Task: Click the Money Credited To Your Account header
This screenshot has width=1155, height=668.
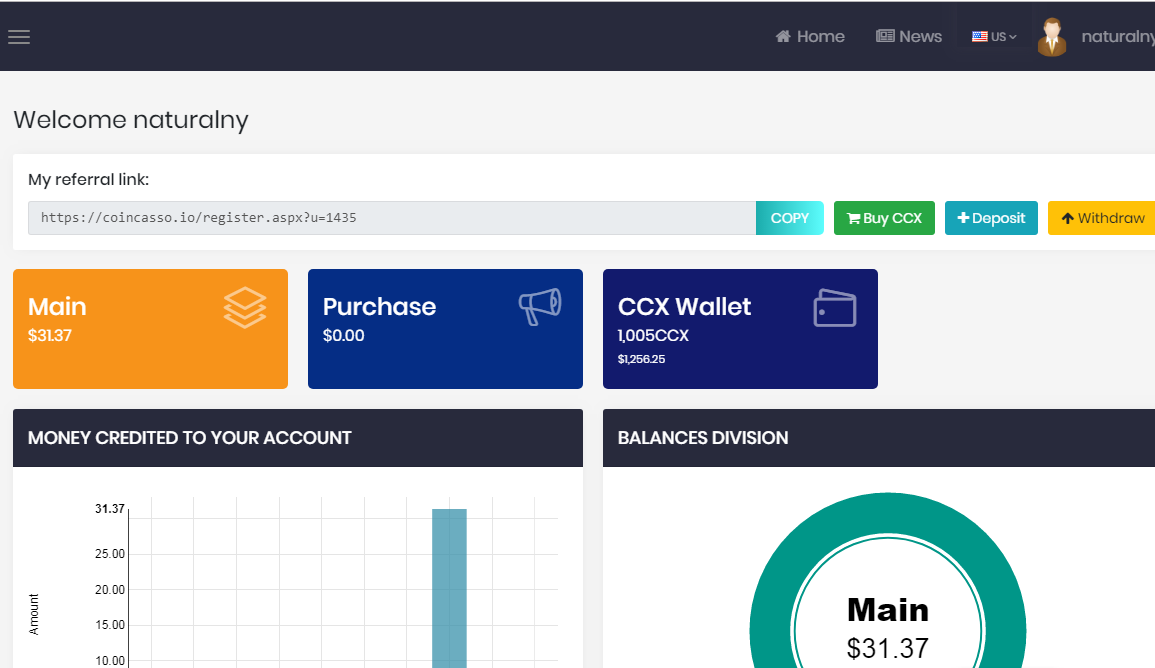Action: [x=298, y=437]
